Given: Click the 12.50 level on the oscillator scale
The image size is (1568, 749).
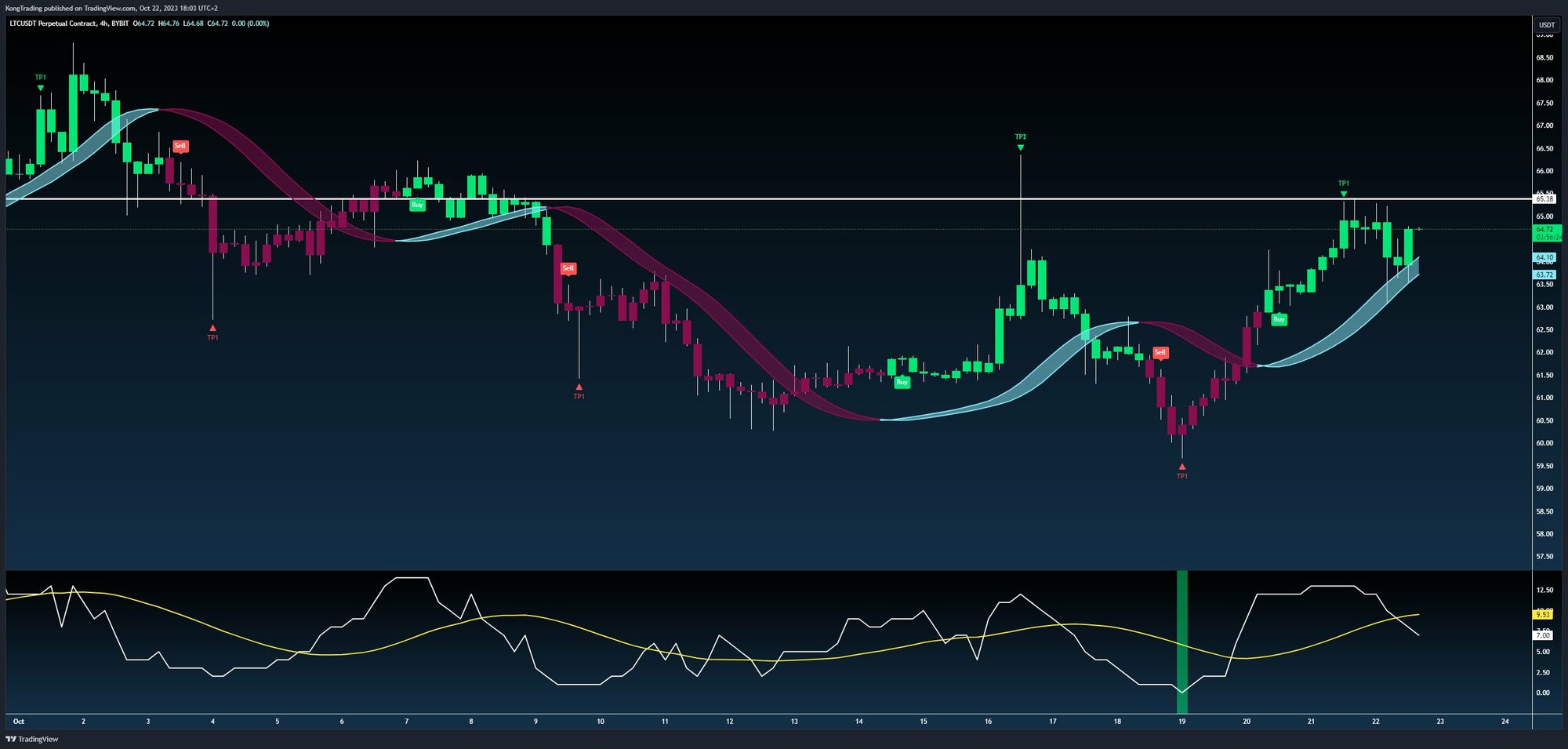Looking at the screenshot, I should (1544, 591).
